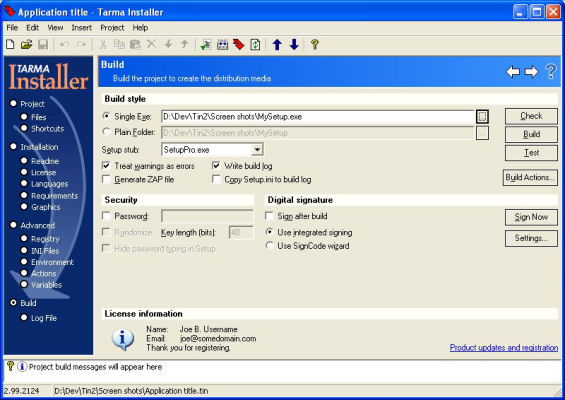This screenshot has width=565, height=400.
Task: Click the Single Exe path input field
Action: pos(317,116)
